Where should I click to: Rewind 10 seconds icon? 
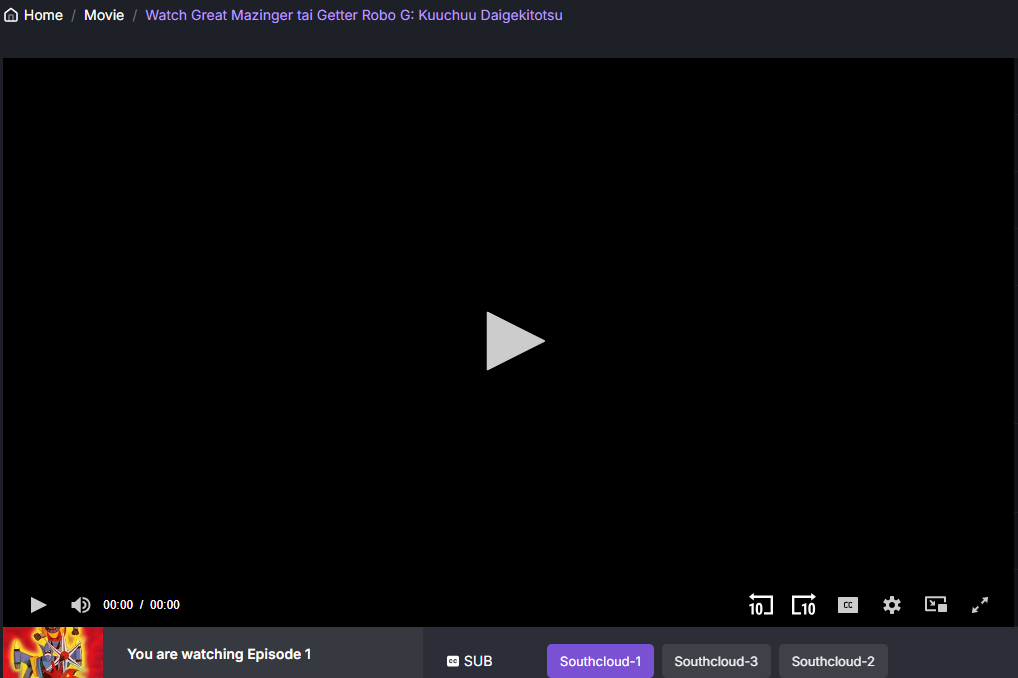click(761, 605)
